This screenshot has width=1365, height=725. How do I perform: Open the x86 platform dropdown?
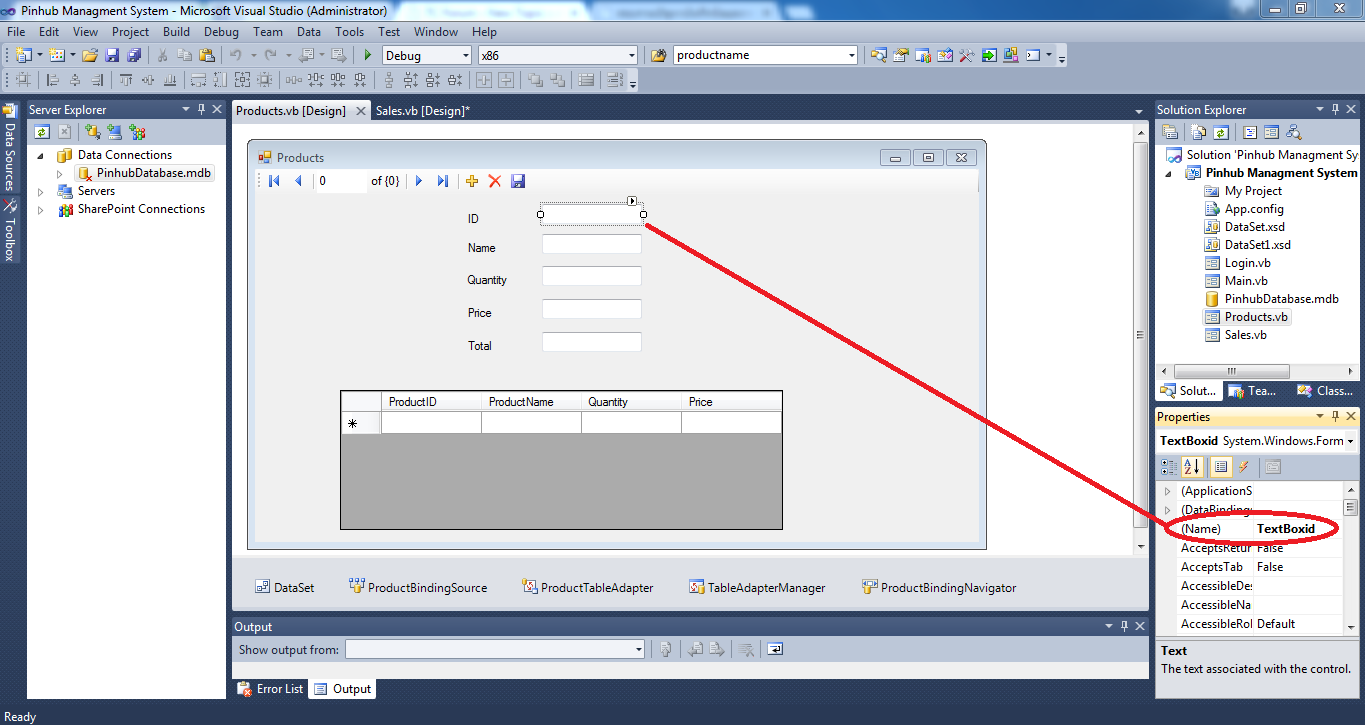click(631, 55)
